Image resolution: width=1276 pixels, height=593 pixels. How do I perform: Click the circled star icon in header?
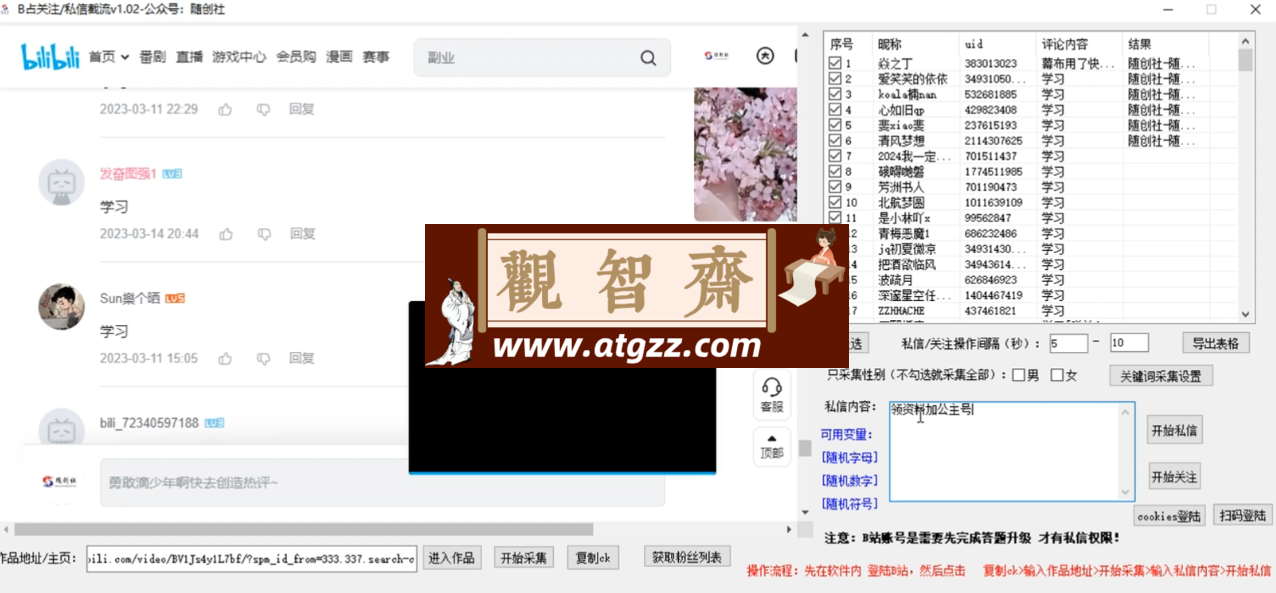click(766, 56)
